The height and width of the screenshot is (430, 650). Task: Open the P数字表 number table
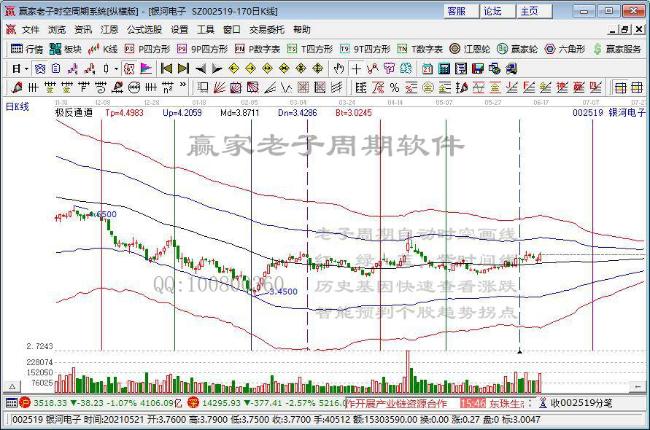pyautogui.click(x=257, y=49)
